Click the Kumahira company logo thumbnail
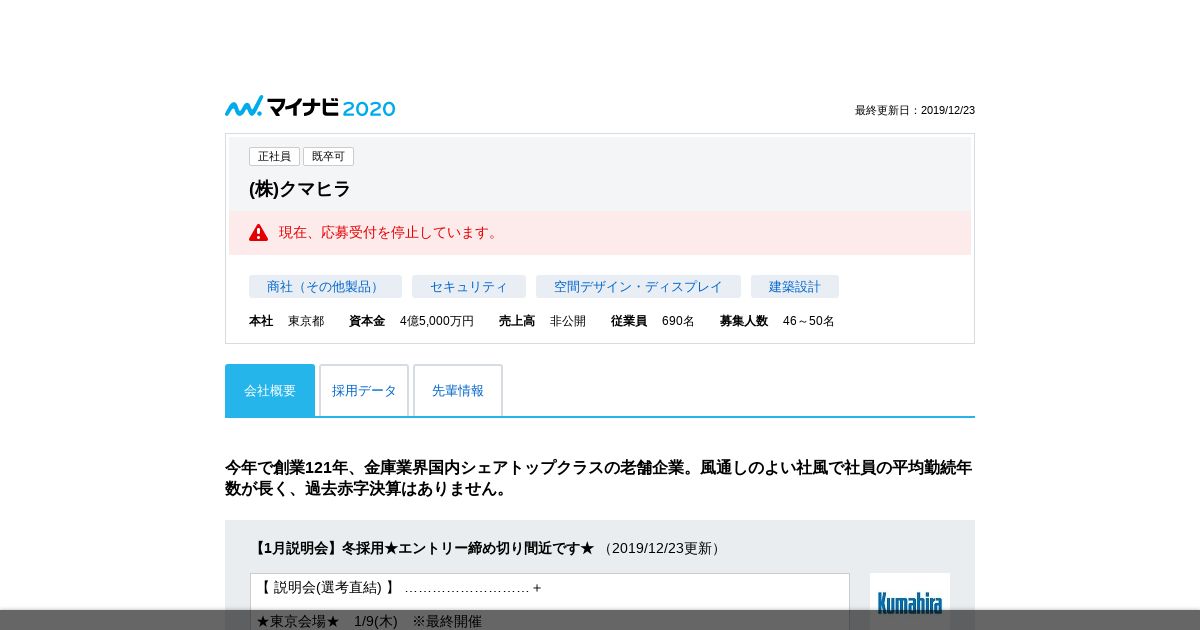1200x630 pixels. coord(910,601)
